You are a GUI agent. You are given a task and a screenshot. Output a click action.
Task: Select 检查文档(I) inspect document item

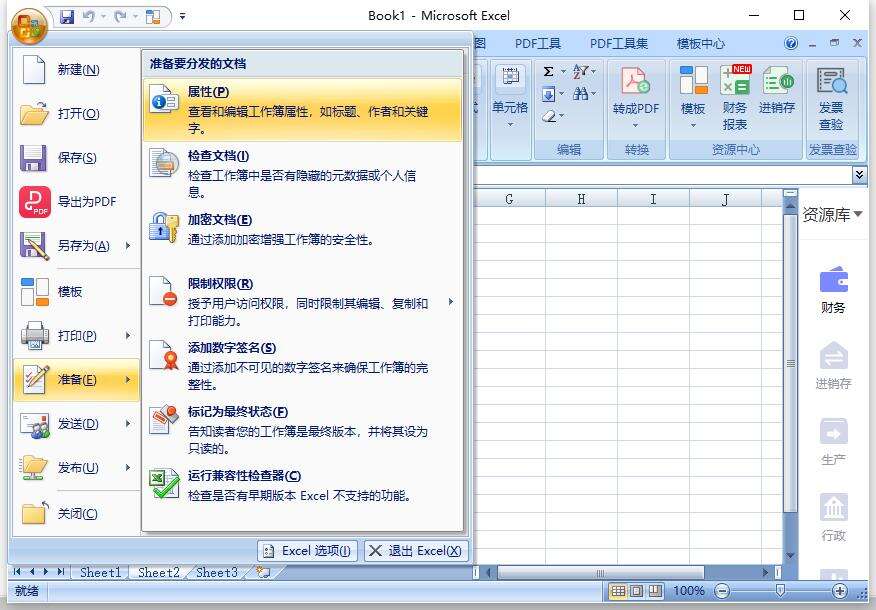(302, 174)
